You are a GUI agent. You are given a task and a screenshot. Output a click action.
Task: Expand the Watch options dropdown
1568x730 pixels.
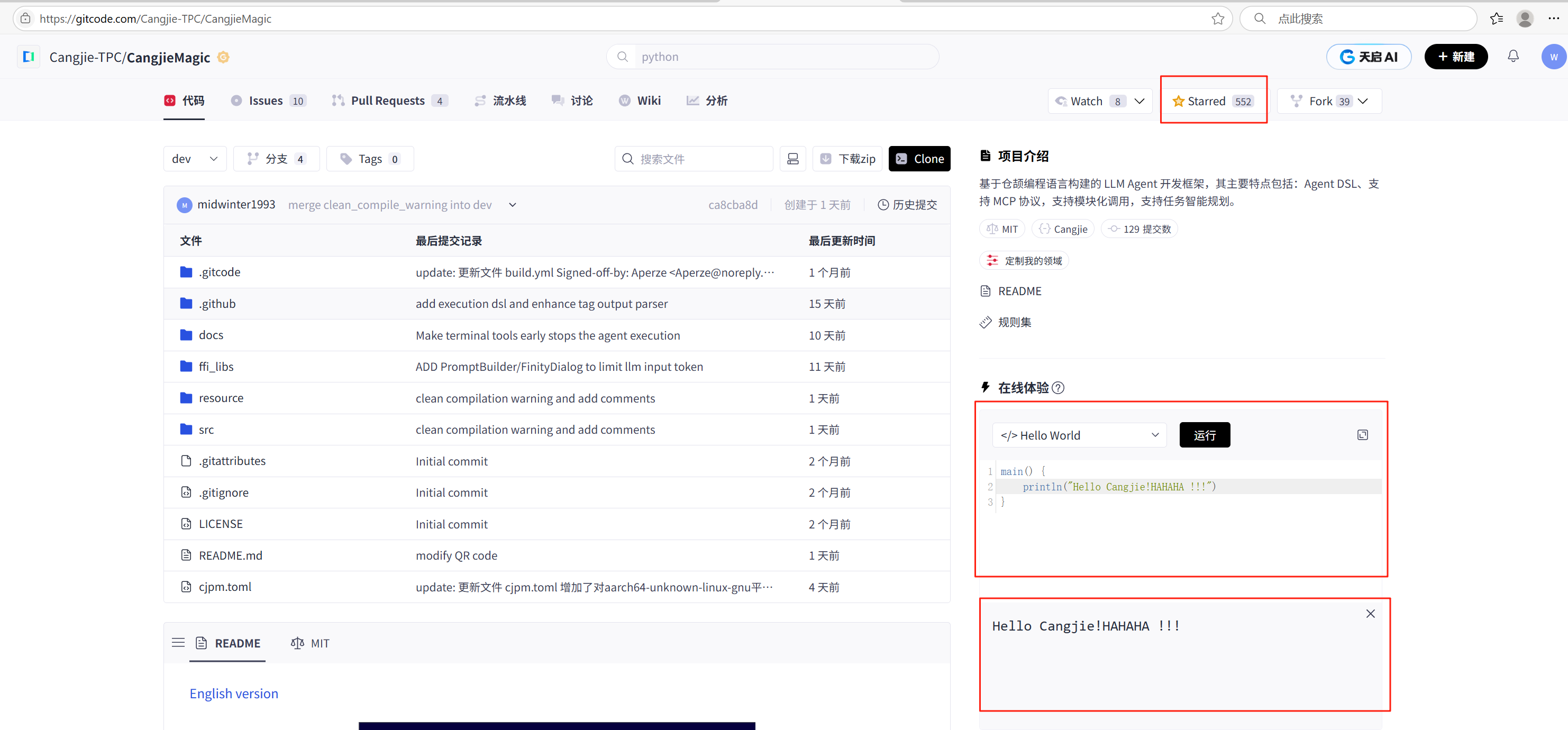[1139, 101]
